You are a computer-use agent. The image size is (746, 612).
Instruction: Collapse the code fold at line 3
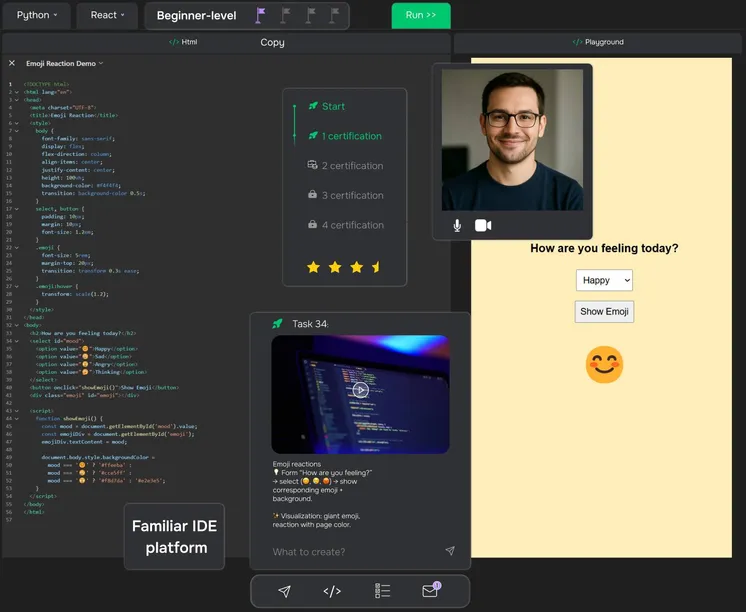pyautogui.click(x=17, y=100)
